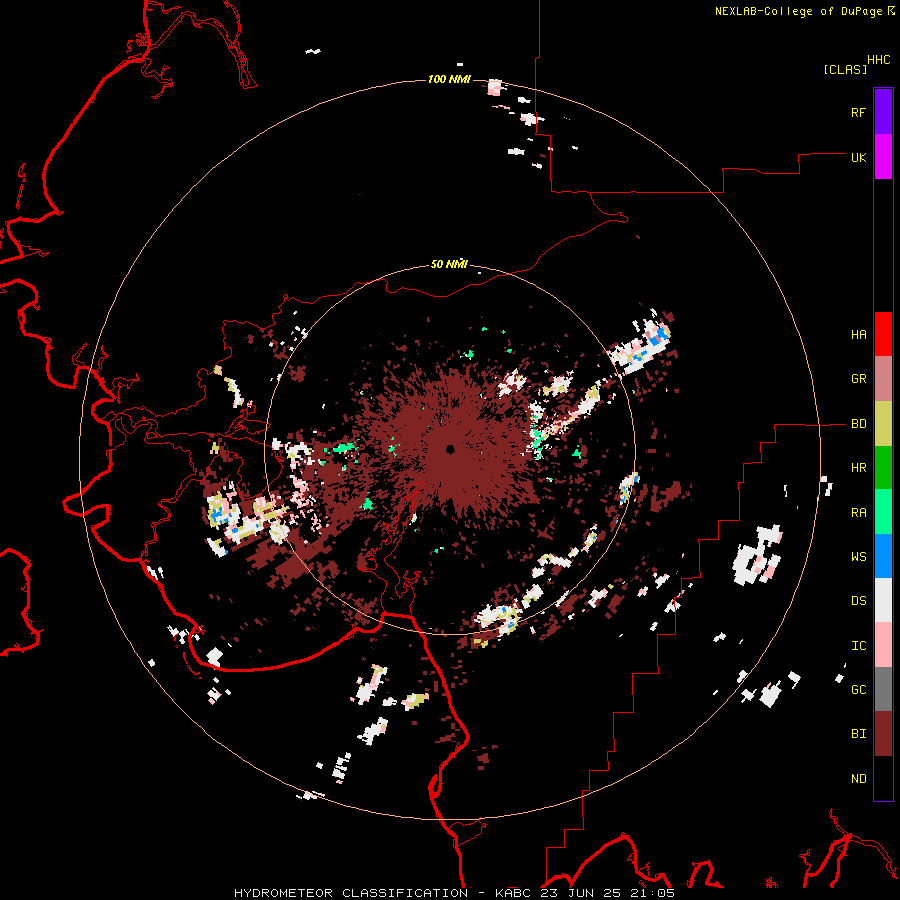The width and height of the screenshot is (900, 900).
Task: Select the GC legend label
Action: [858, 690]
